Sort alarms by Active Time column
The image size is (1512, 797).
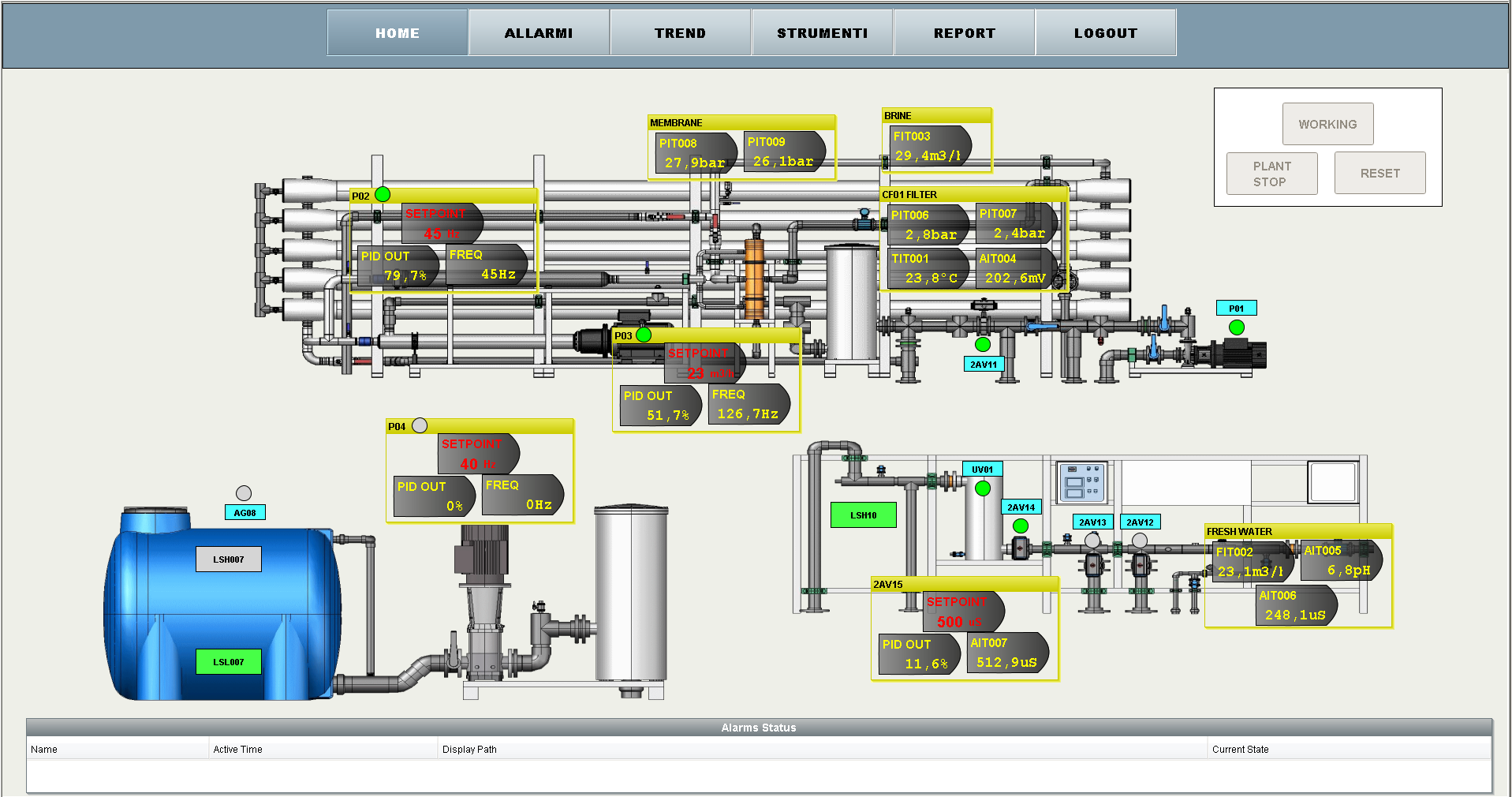click(x=323, y=749)
